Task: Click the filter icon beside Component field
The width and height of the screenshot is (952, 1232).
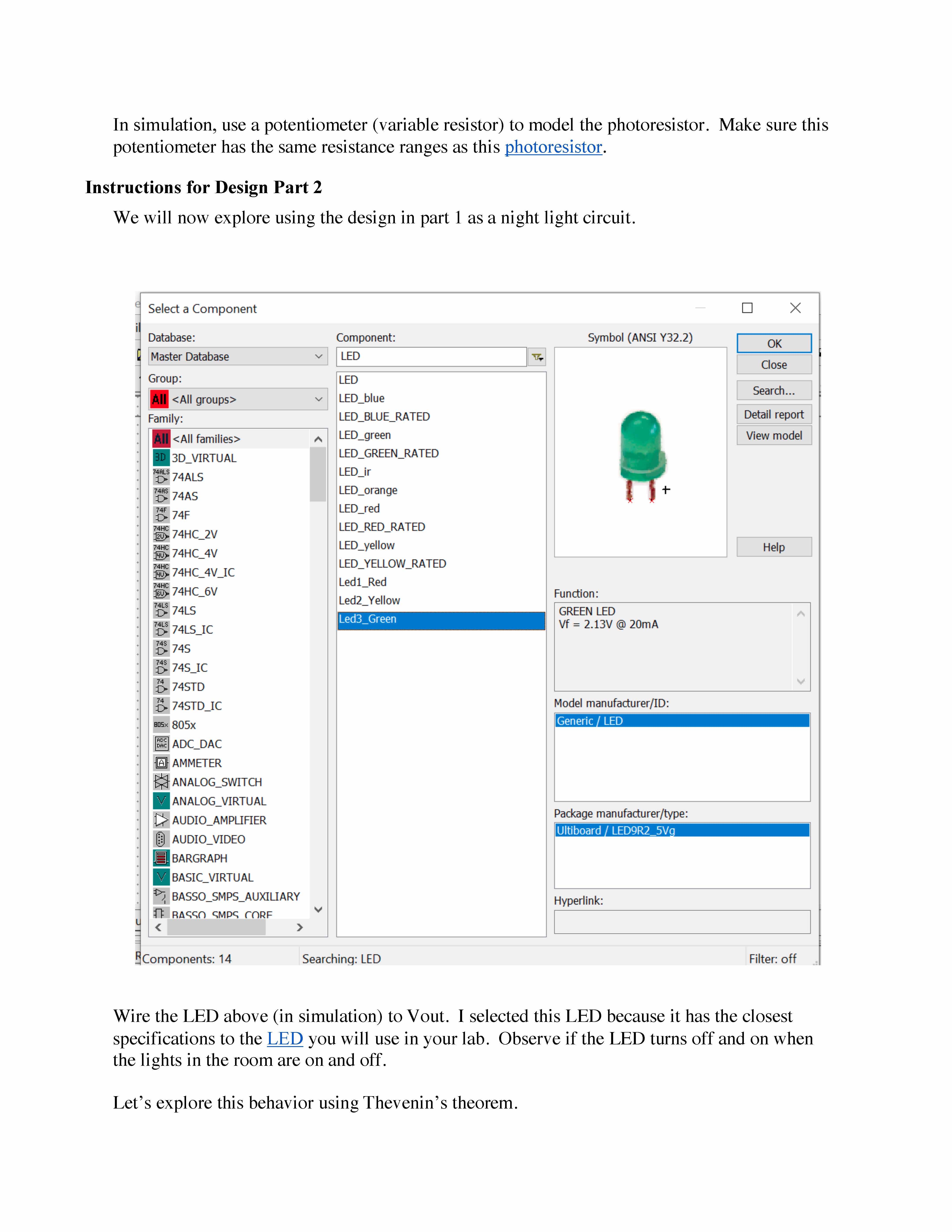Action: point(537,357)
